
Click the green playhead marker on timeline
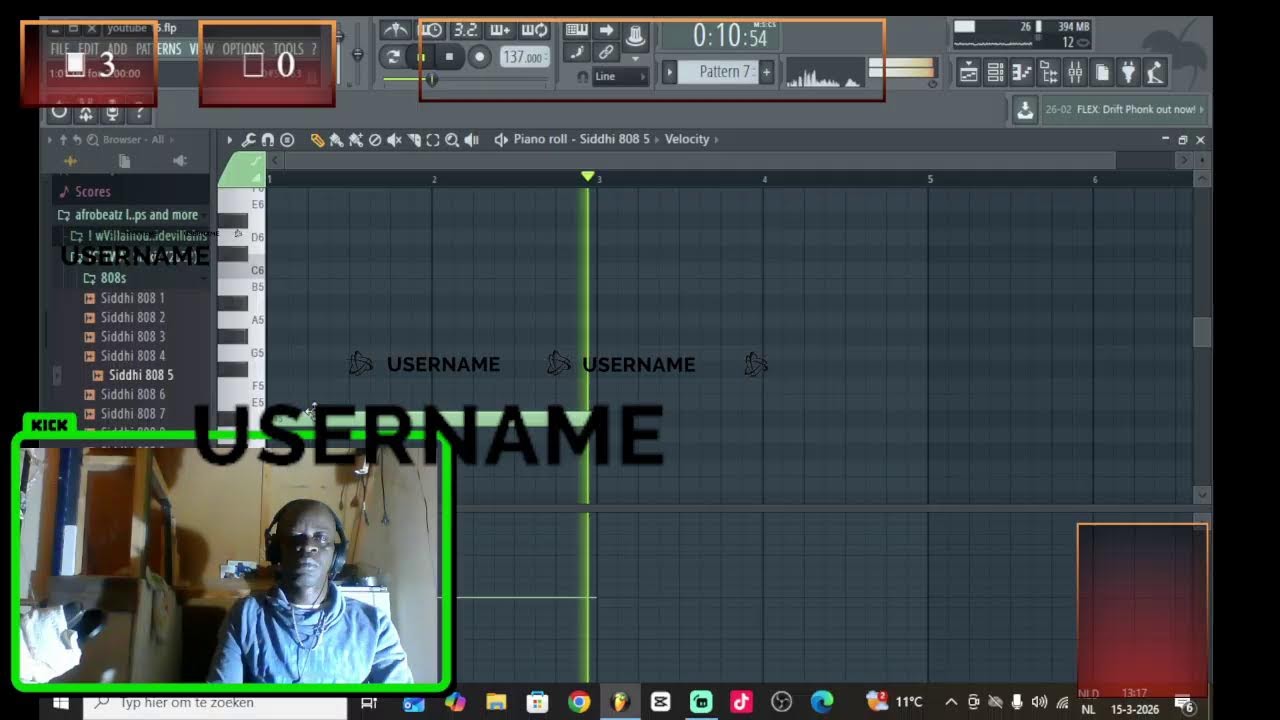(588, 177)
